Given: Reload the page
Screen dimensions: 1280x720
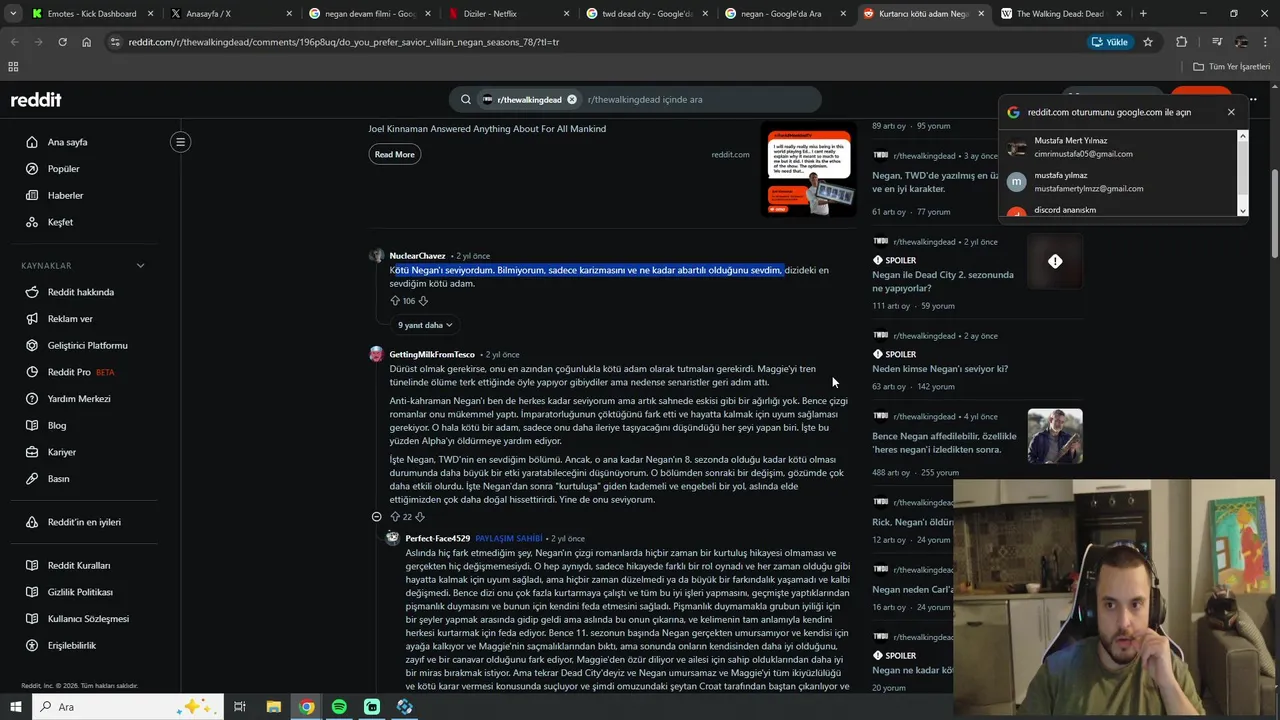Looking at the screenshot, I should click(62, 42).
